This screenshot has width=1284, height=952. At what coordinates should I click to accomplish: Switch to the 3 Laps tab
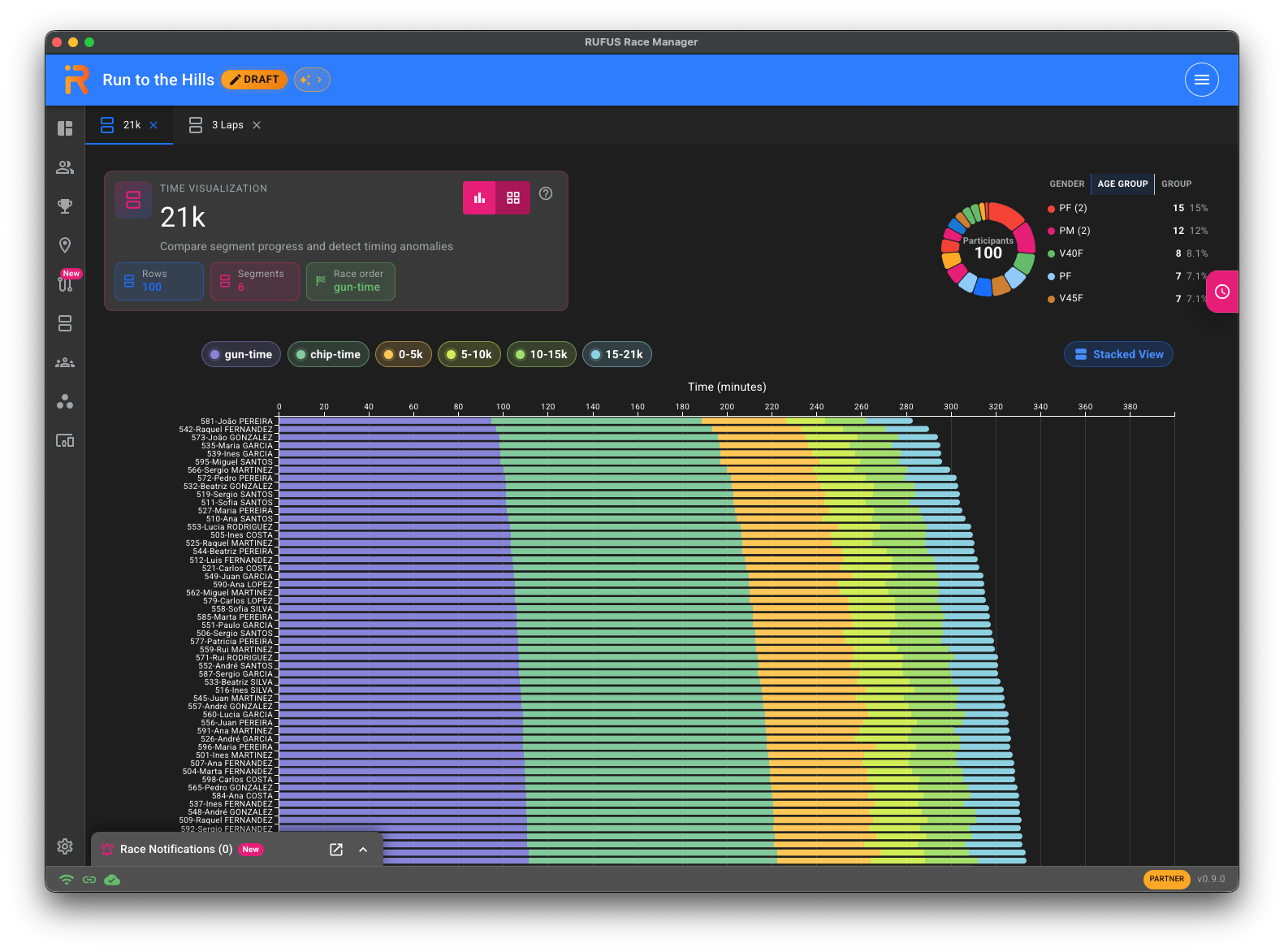click(x=225, y=125)
